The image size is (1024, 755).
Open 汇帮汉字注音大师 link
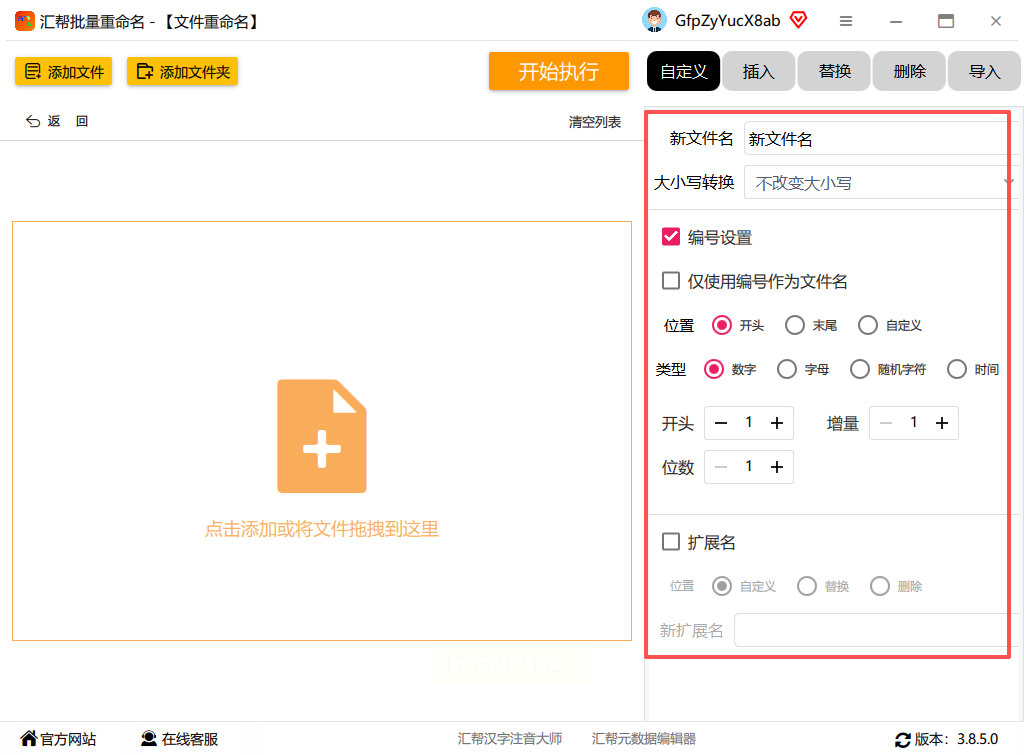[x=510, y=739]
